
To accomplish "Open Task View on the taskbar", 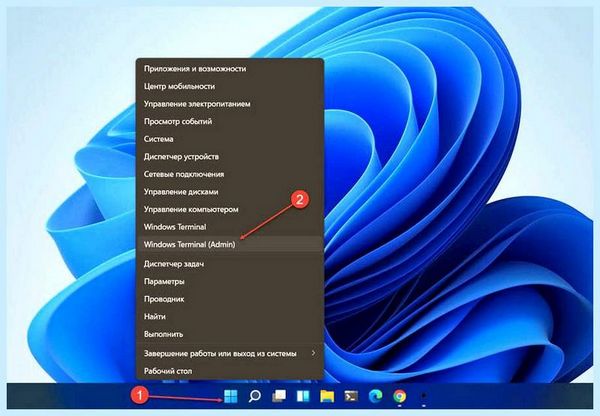I will click(279, 396).
